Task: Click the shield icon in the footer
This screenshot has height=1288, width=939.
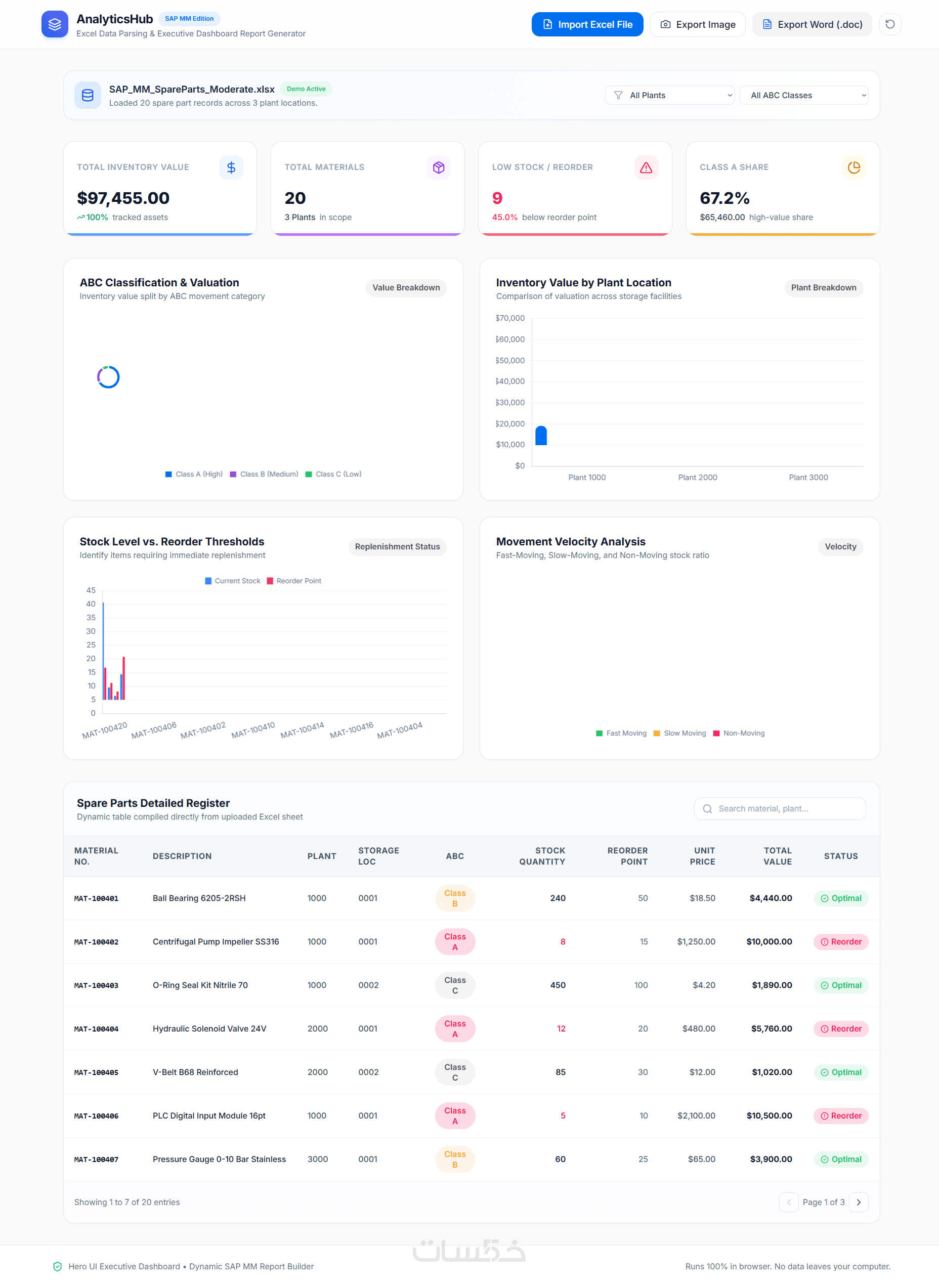Action: coord(57,1266)
